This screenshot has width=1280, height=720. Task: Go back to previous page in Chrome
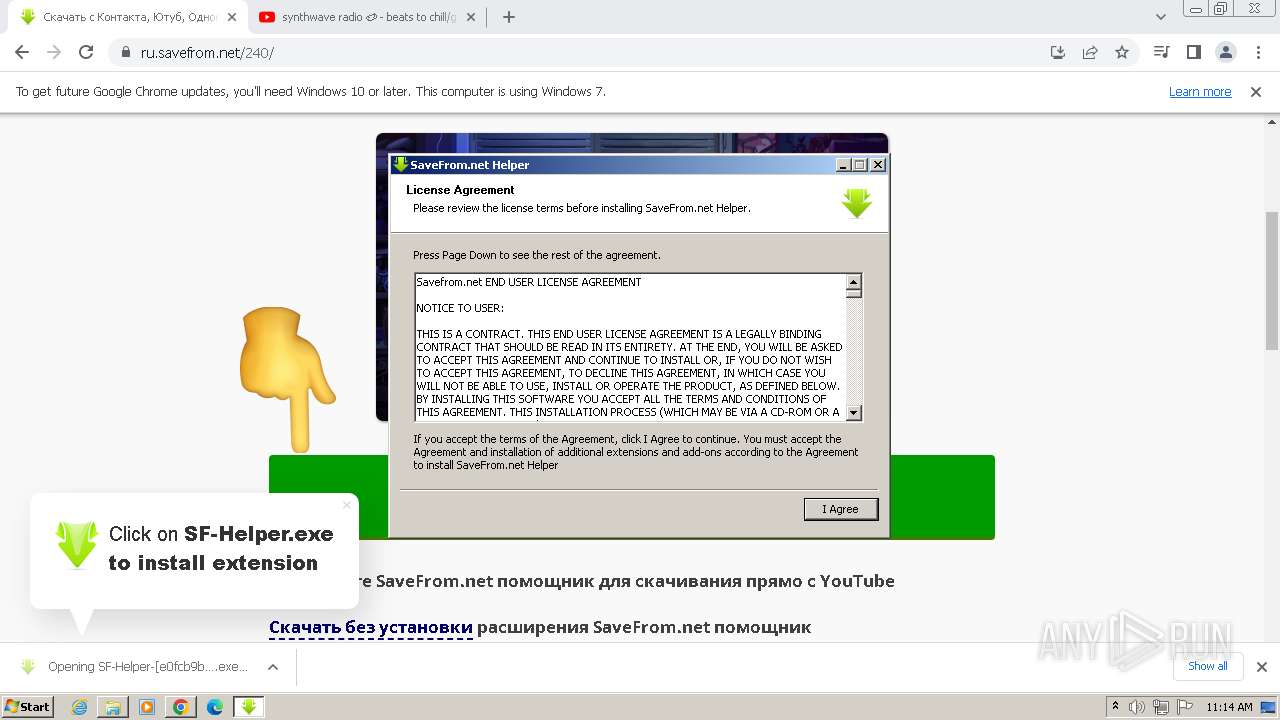click(22, 53)
